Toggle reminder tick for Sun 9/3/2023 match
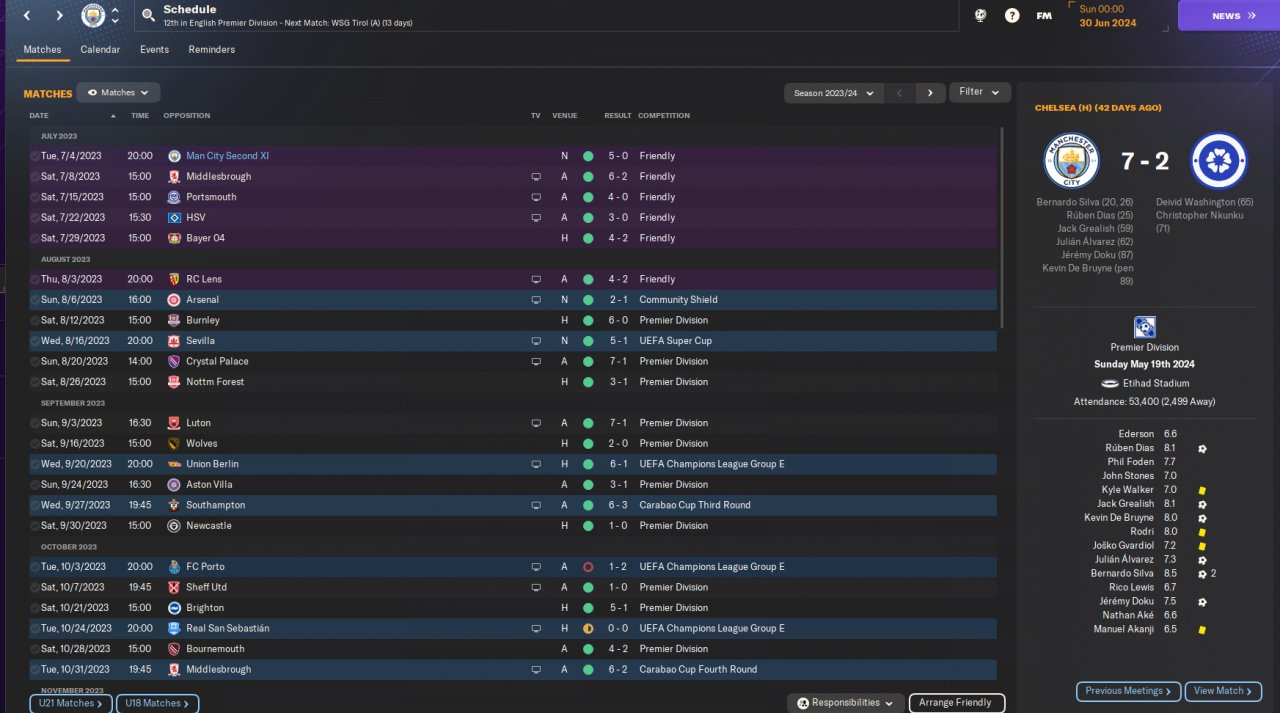 (35, 423)
